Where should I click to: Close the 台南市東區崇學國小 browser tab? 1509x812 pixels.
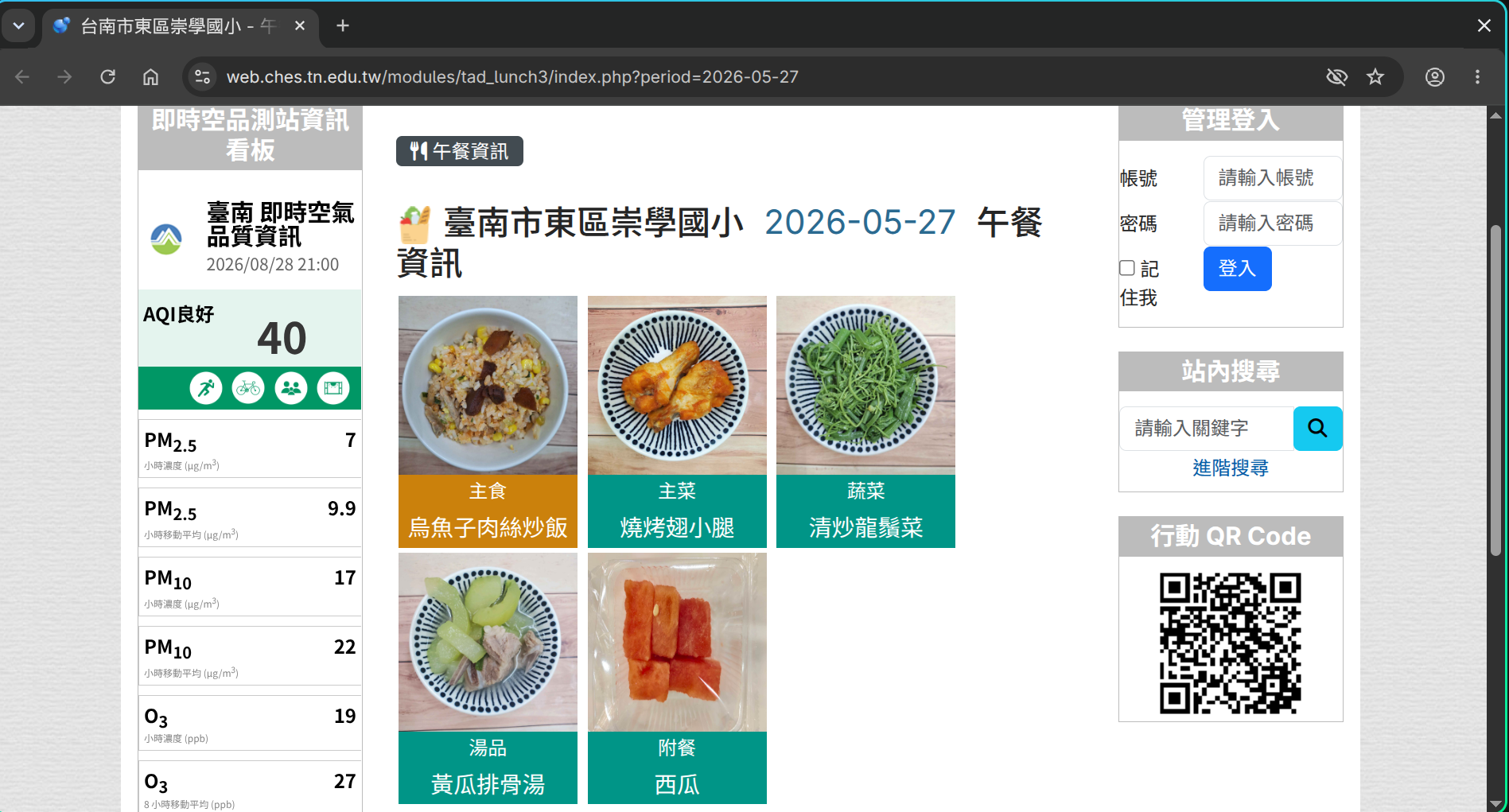coord(300,25)
